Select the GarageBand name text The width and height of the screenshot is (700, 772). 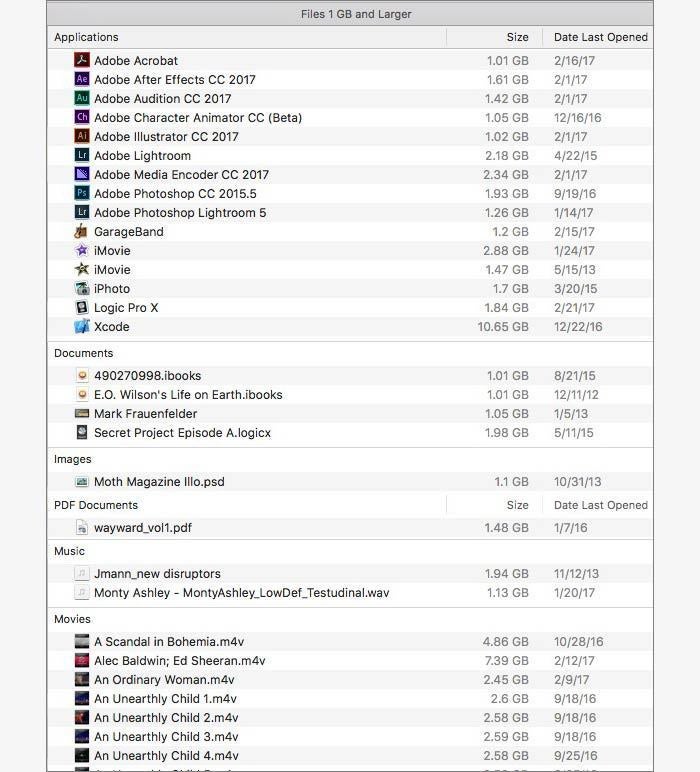click(x=128, y=231)
